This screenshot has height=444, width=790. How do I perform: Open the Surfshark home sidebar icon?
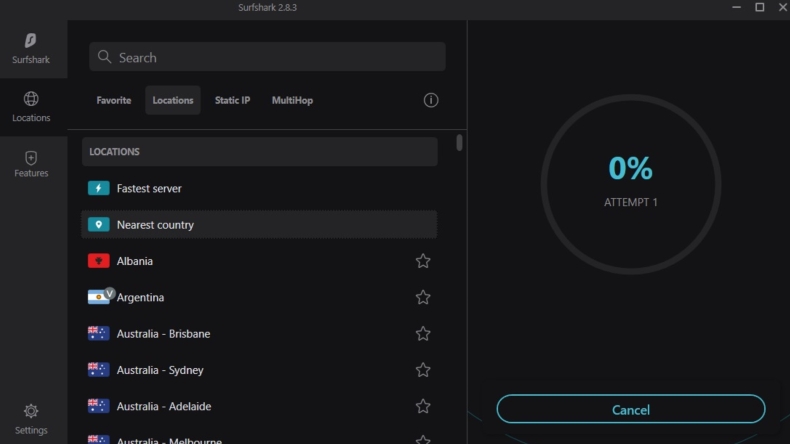pyautogui.click(x=31, y=47)
